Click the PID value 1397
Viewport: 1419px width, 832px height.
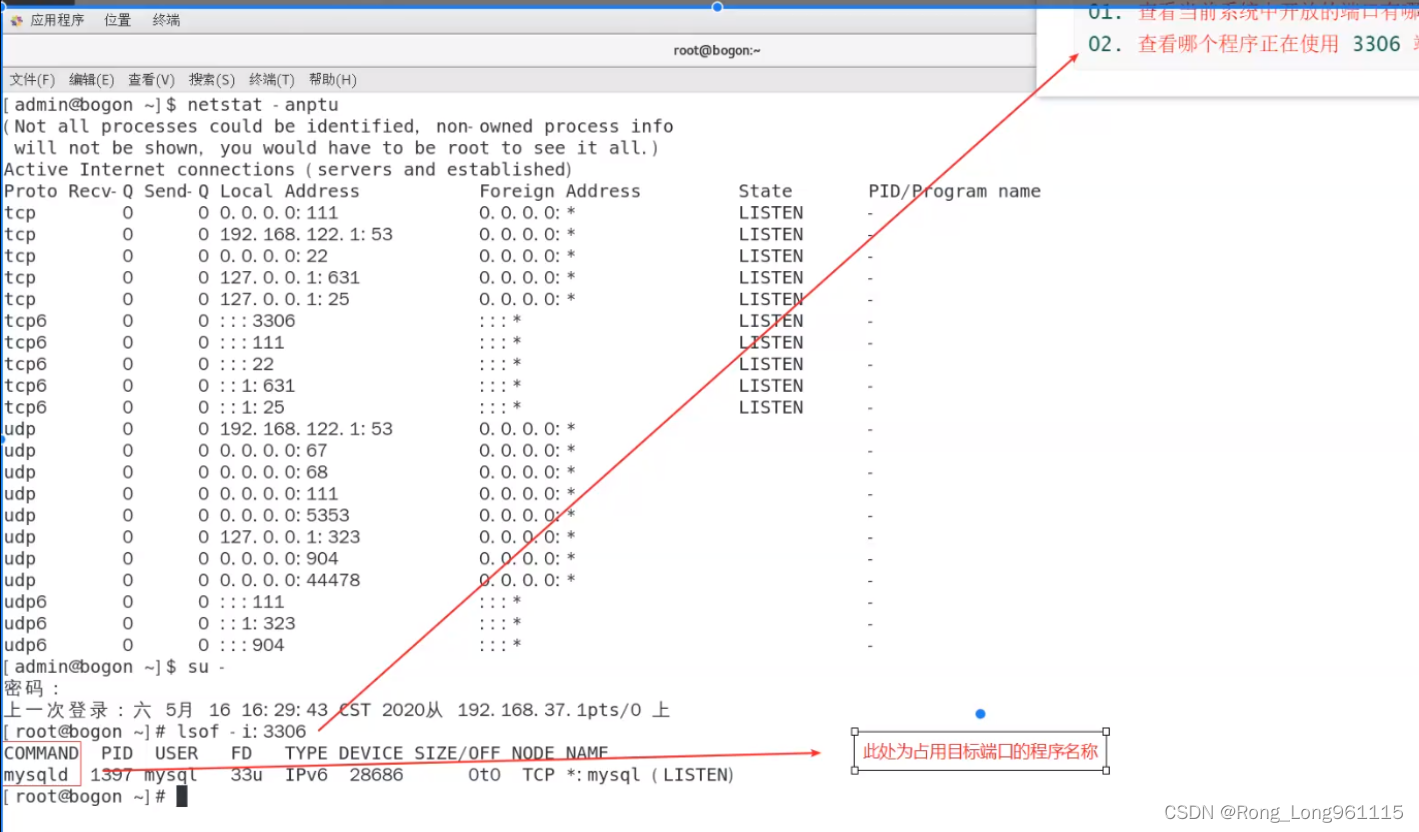click(x=111, y=775)
